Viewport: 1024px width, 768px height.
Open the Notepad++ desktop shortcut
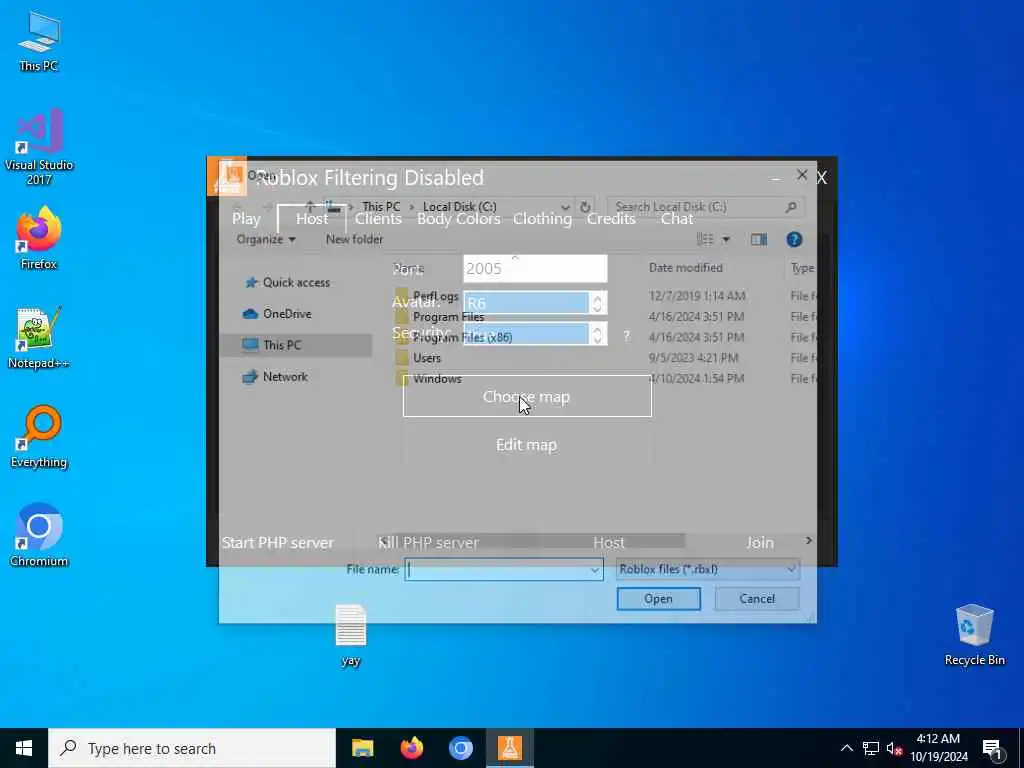[39, 337]
